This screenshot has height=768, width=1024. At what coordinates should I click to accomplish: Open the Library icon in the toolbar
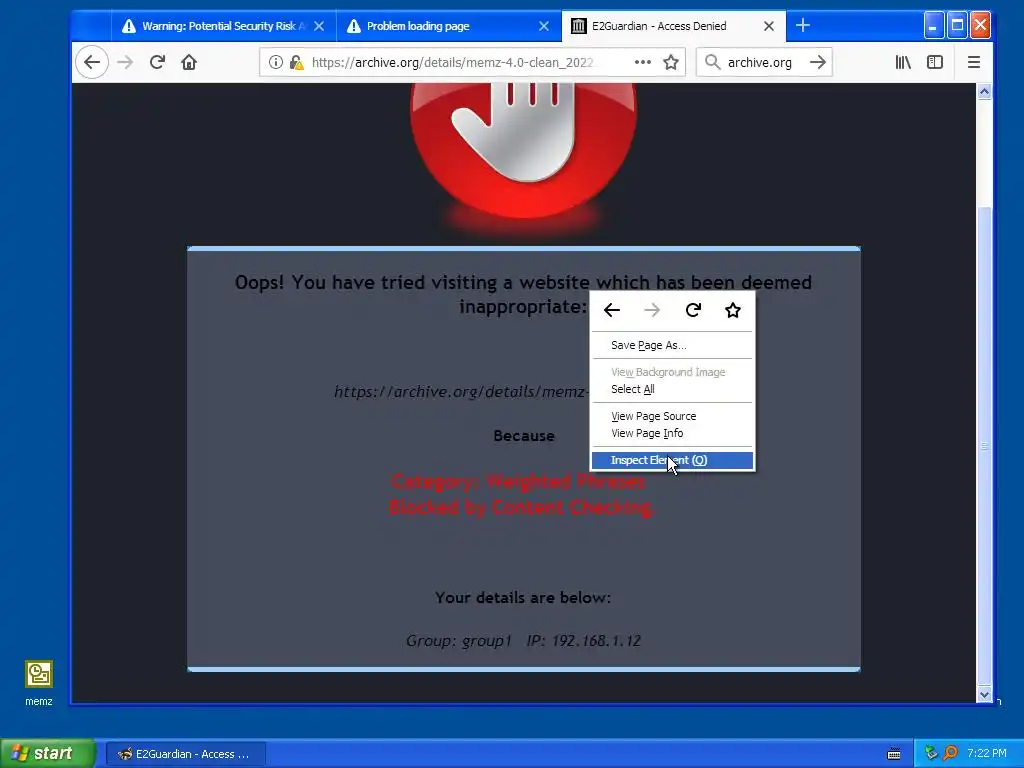point(903,63)
